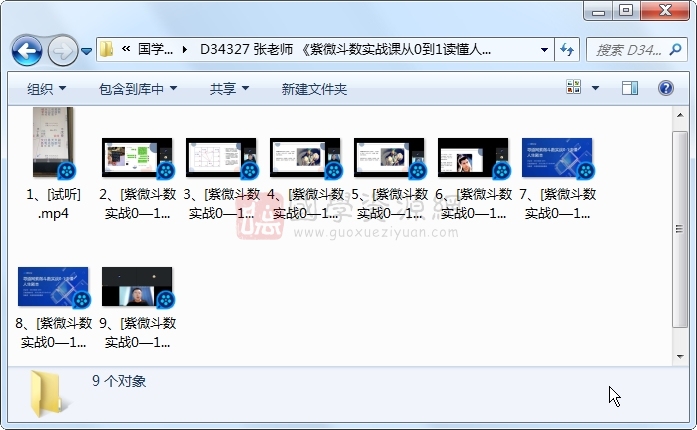
Task: Refresh the folder view
Action: pos(567,49)
